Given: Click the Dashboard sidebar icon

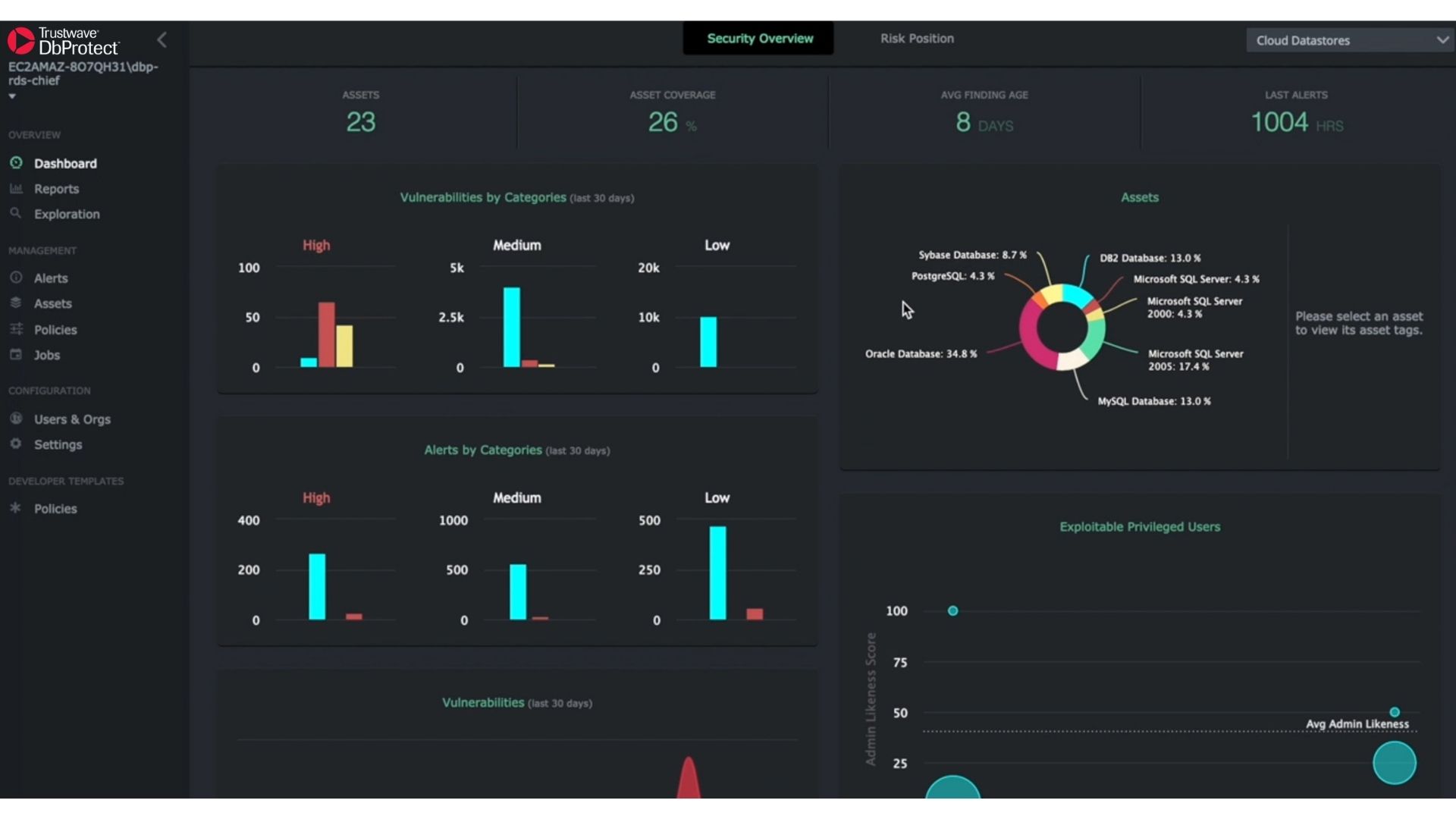Looking at the screenshot, I should pyautogui.click(x=16, y=163).
